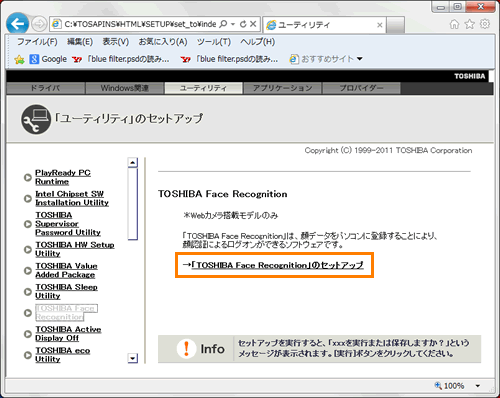Open the zoom level dropdown arrow
The height and width of the screenshot is (398, 500).
tap(478, 386)
